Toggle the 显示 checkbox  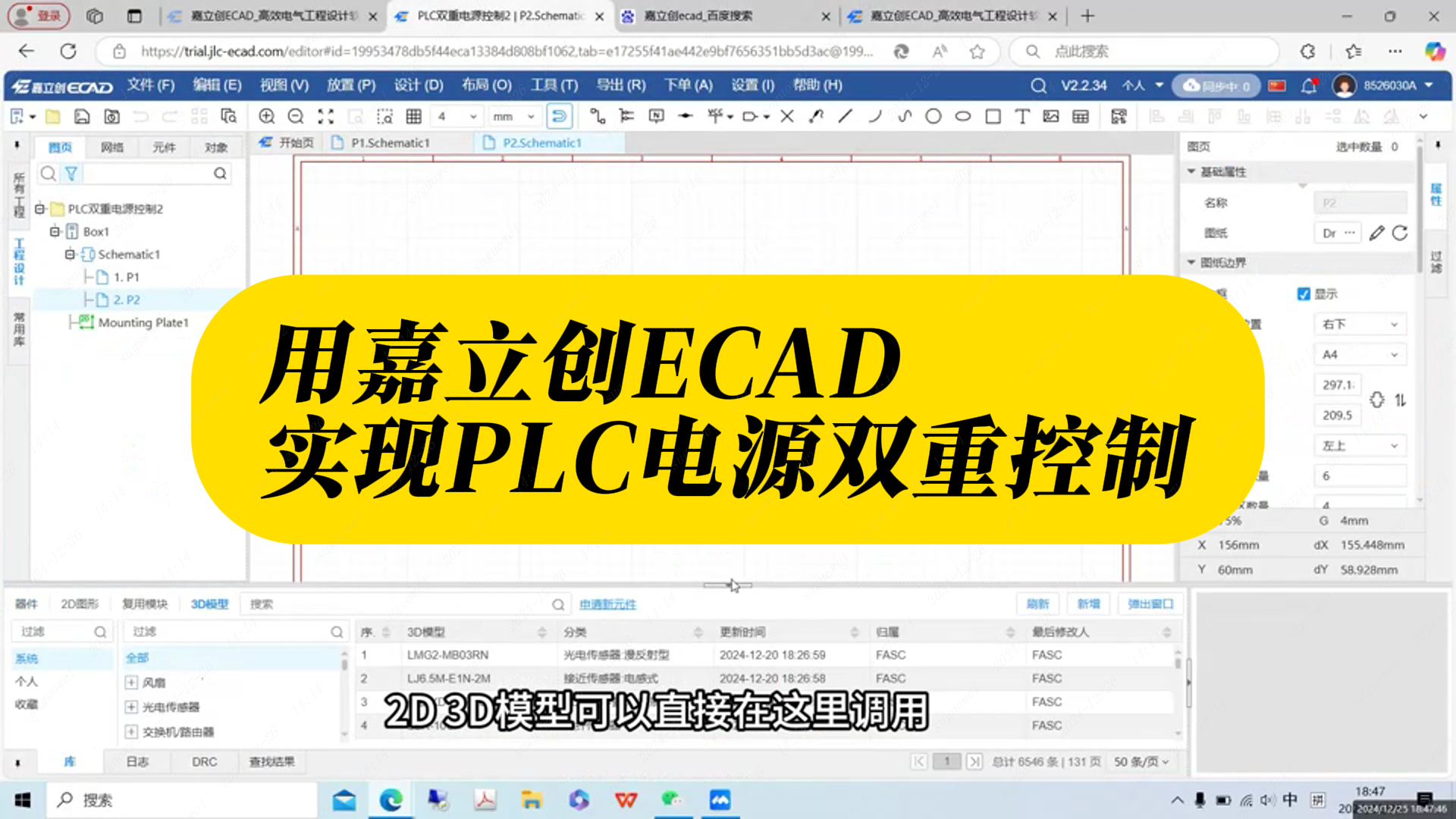[x=1304, y=293]
